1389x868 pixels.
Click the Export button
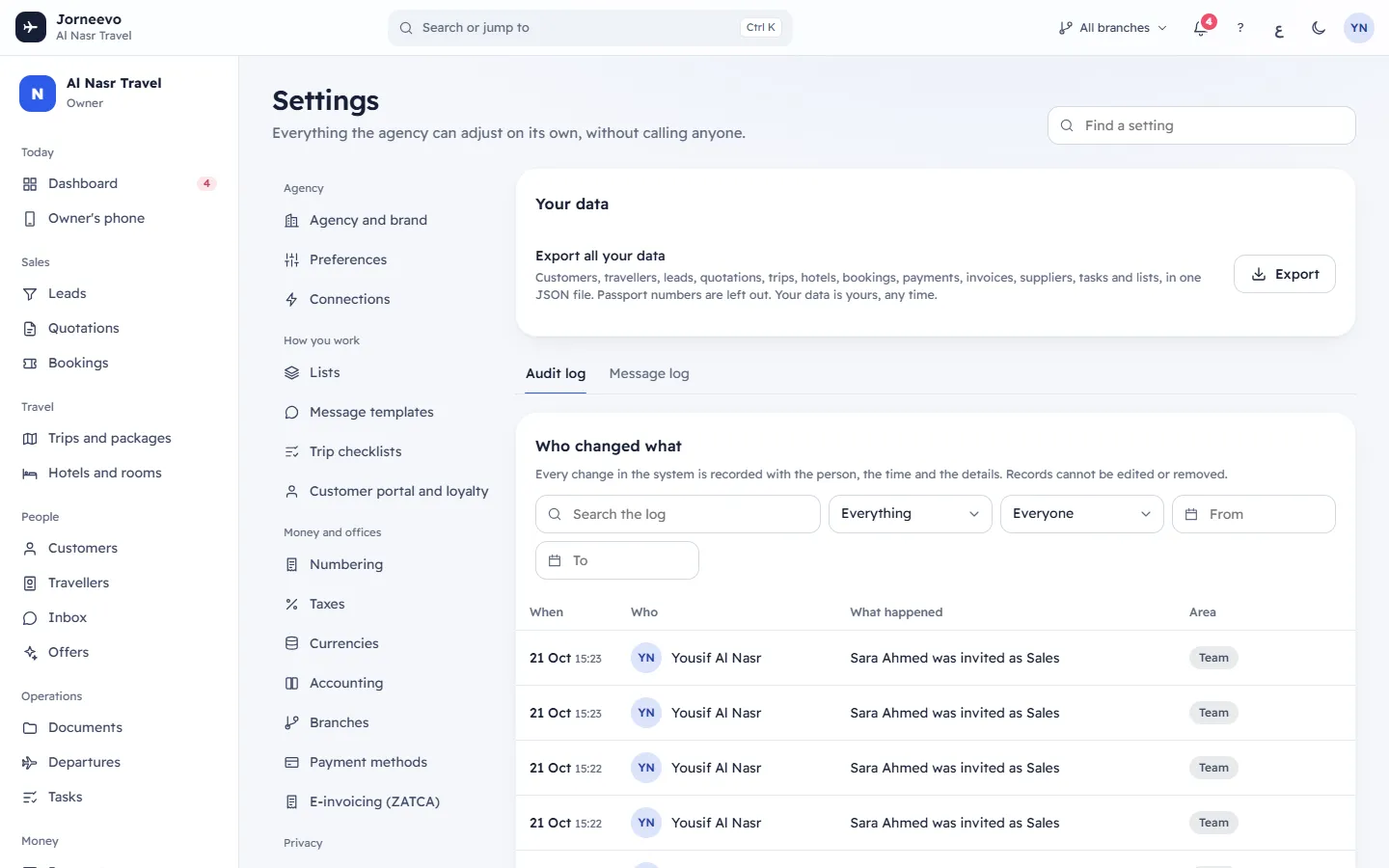(1284, 274)
